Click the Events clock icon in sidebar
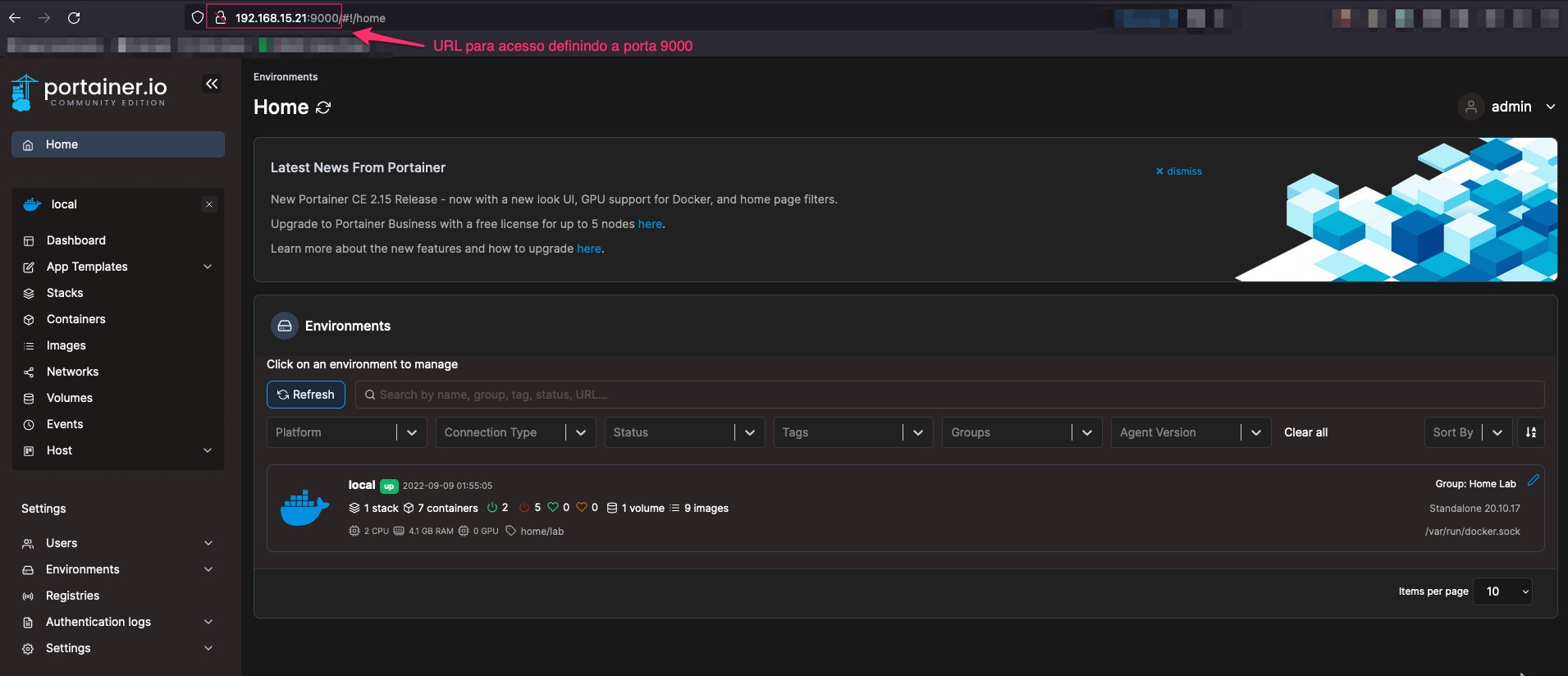The height and width of the screenshot is (676, 1568). [29, 425]
